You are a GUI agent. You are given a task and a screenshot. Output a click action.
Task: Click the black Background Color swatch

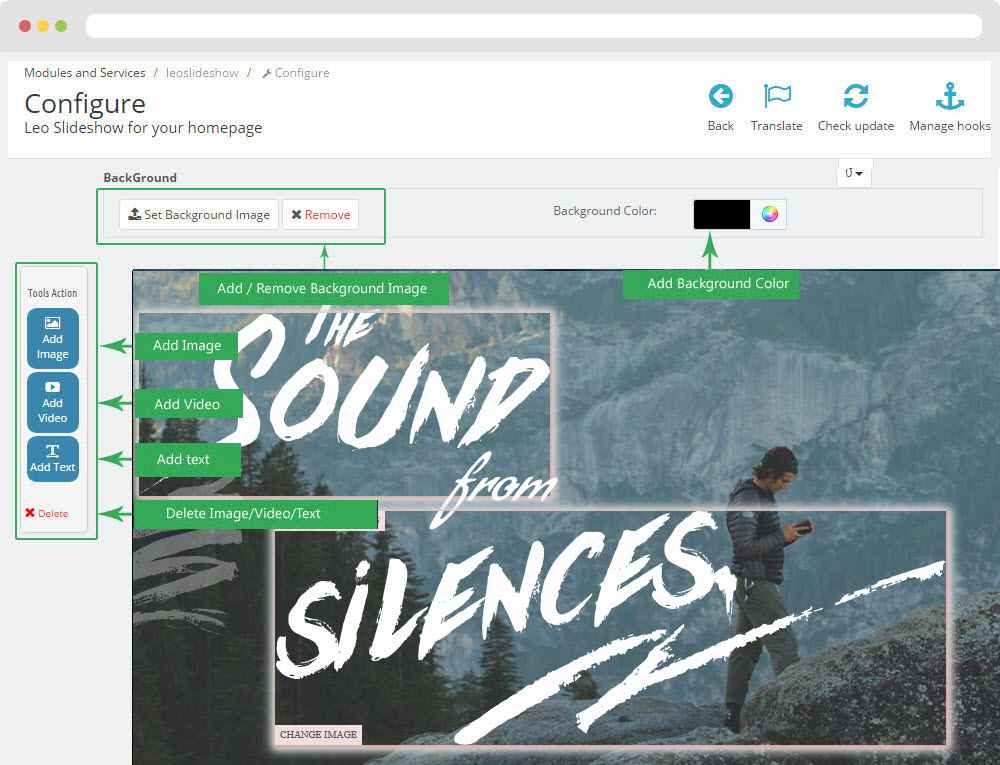click(722, 214)
